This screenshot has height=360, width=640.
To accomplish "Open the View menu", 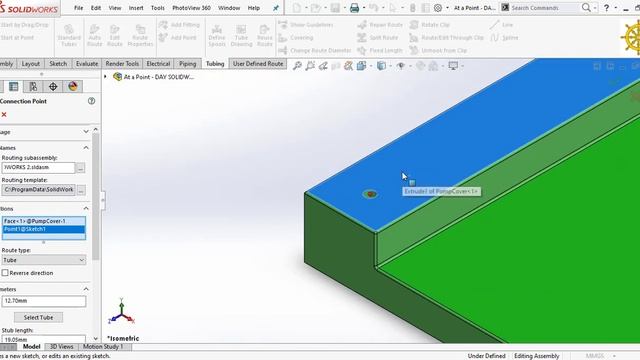I will pyautogui.click(x=115, y=8).
